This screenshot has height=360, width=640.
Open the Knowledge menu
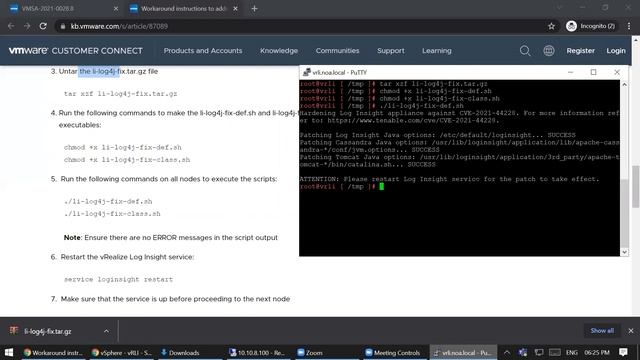[x=279, y=51]
